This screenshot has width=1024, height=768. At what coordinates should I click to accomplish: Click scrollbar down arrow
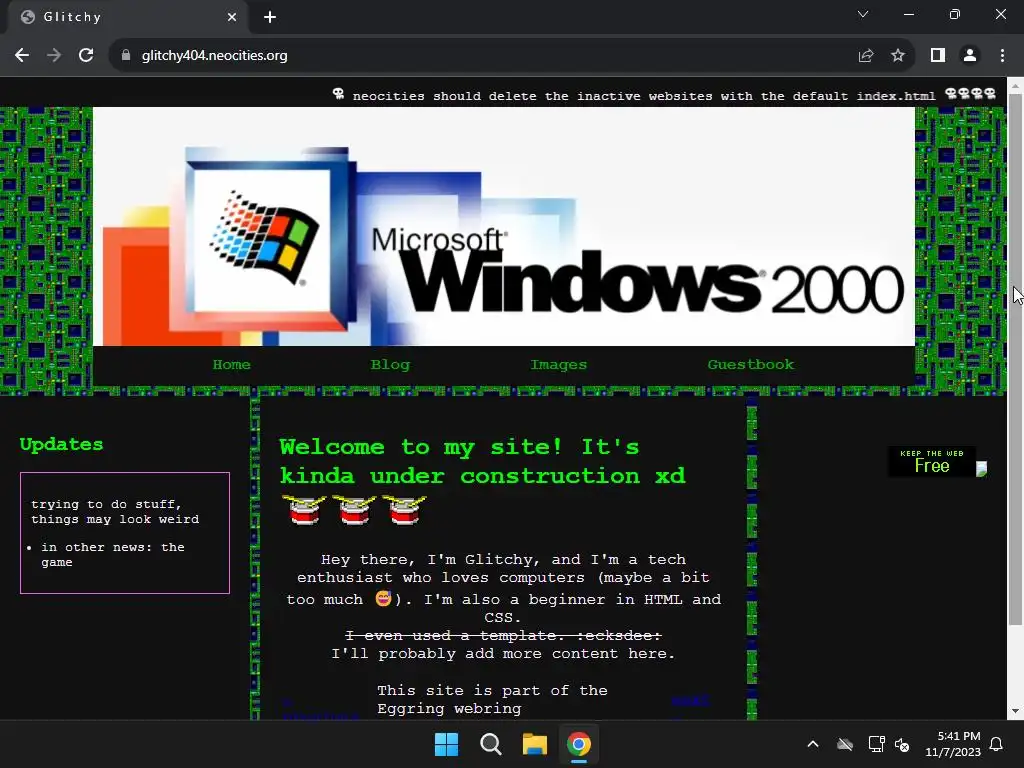click(x=1015, y=711)
